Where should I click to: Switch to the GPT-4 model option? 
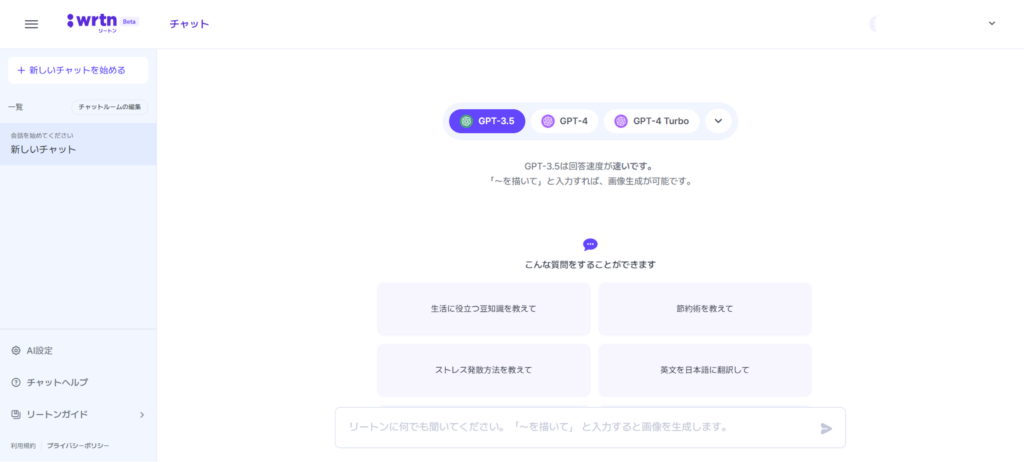[x=564, y=121]
